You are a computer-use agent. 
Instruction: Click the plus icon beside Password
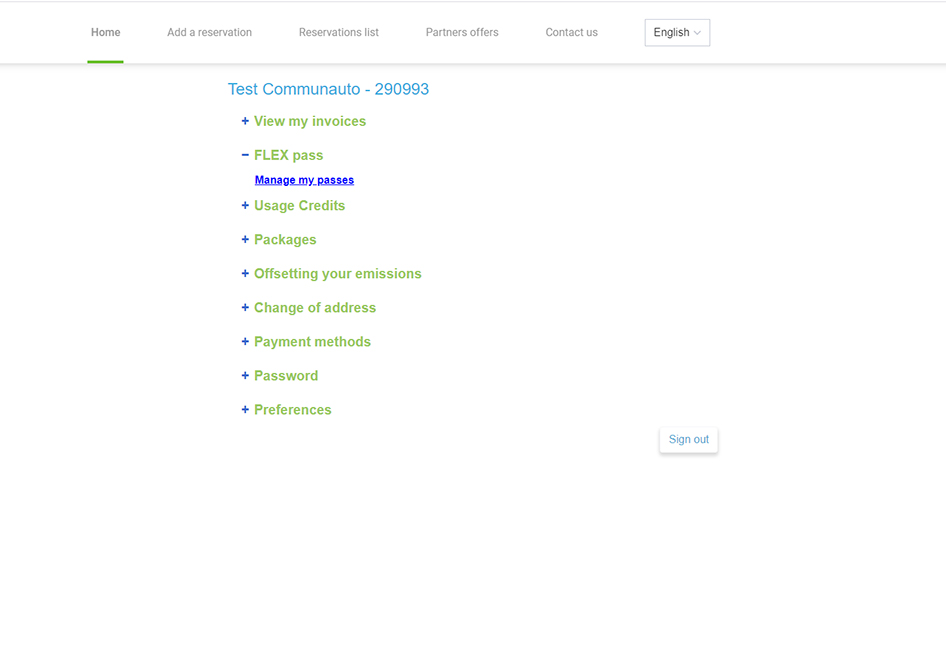[x=245, y=376]
